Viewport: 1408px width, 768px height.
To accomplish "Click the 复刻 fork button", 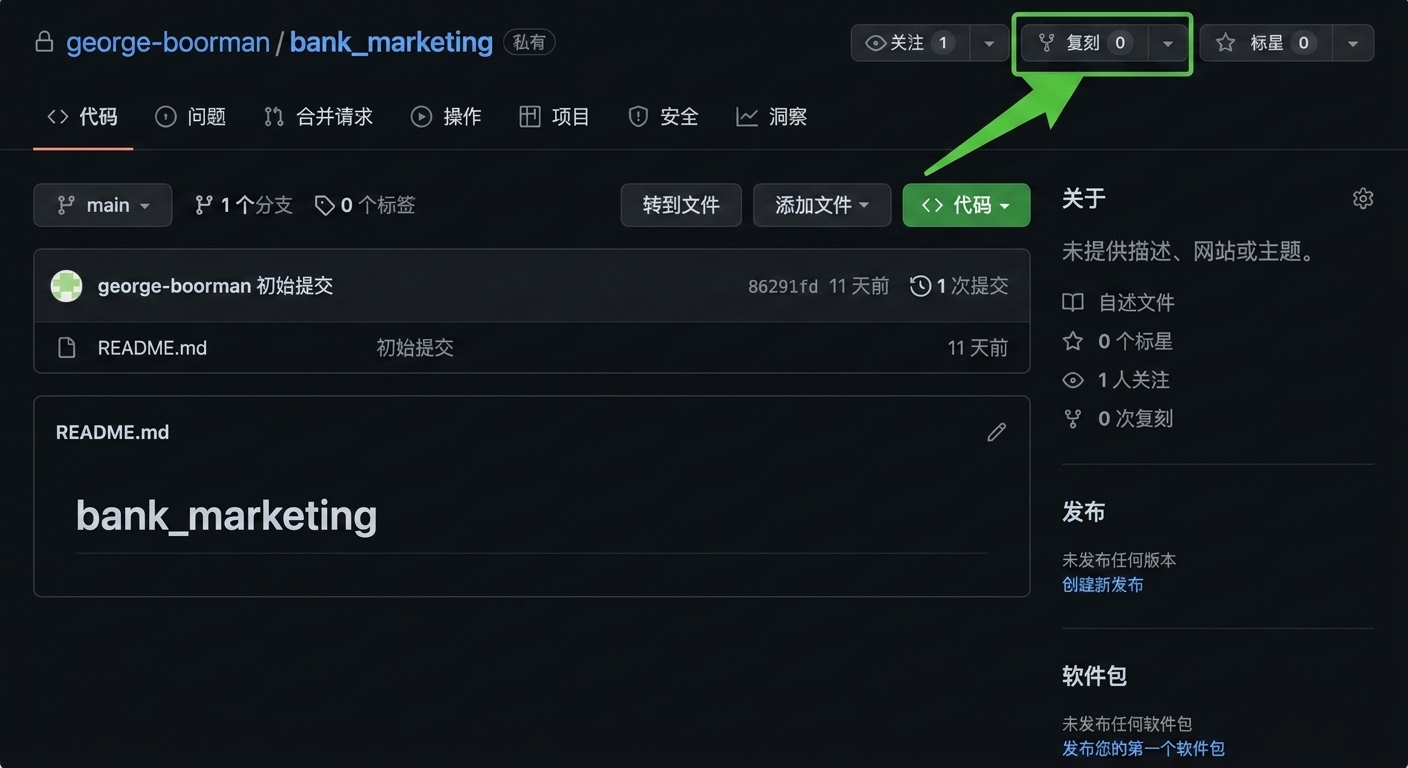I will click(x=1084, y=43).
